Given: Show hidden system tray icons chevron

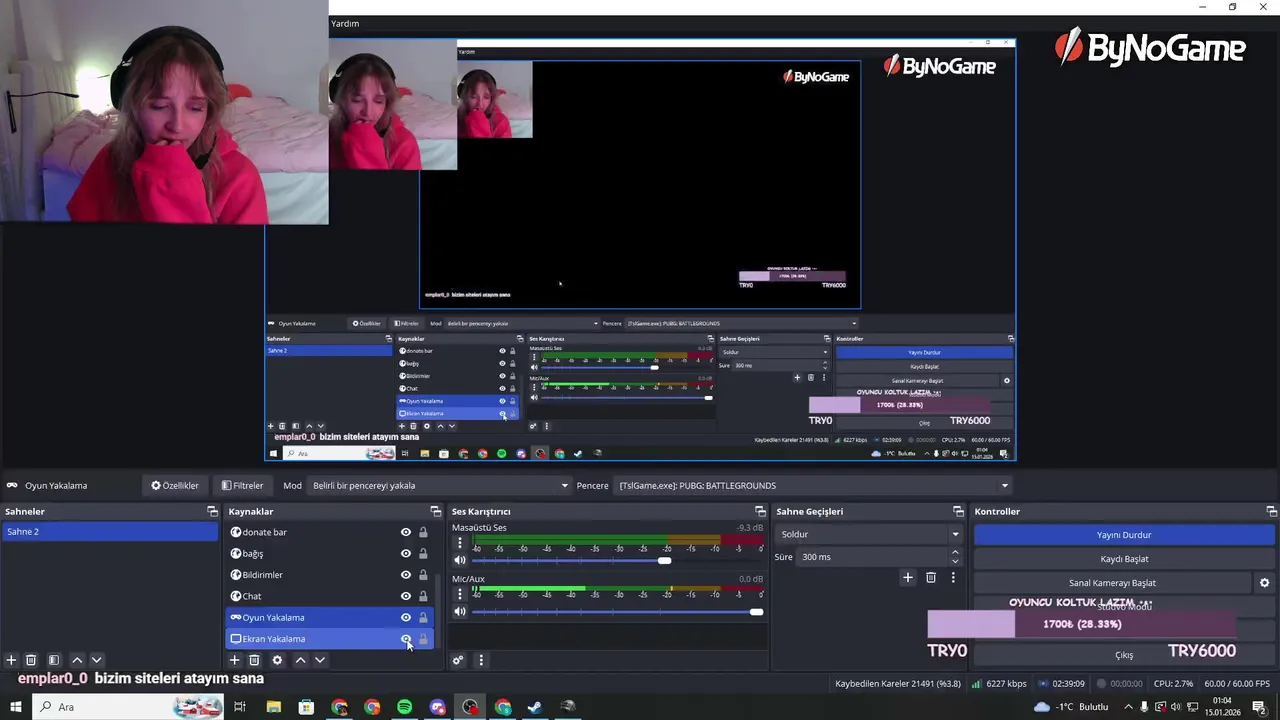Looking at the screenshot, I should [1129, 707].
